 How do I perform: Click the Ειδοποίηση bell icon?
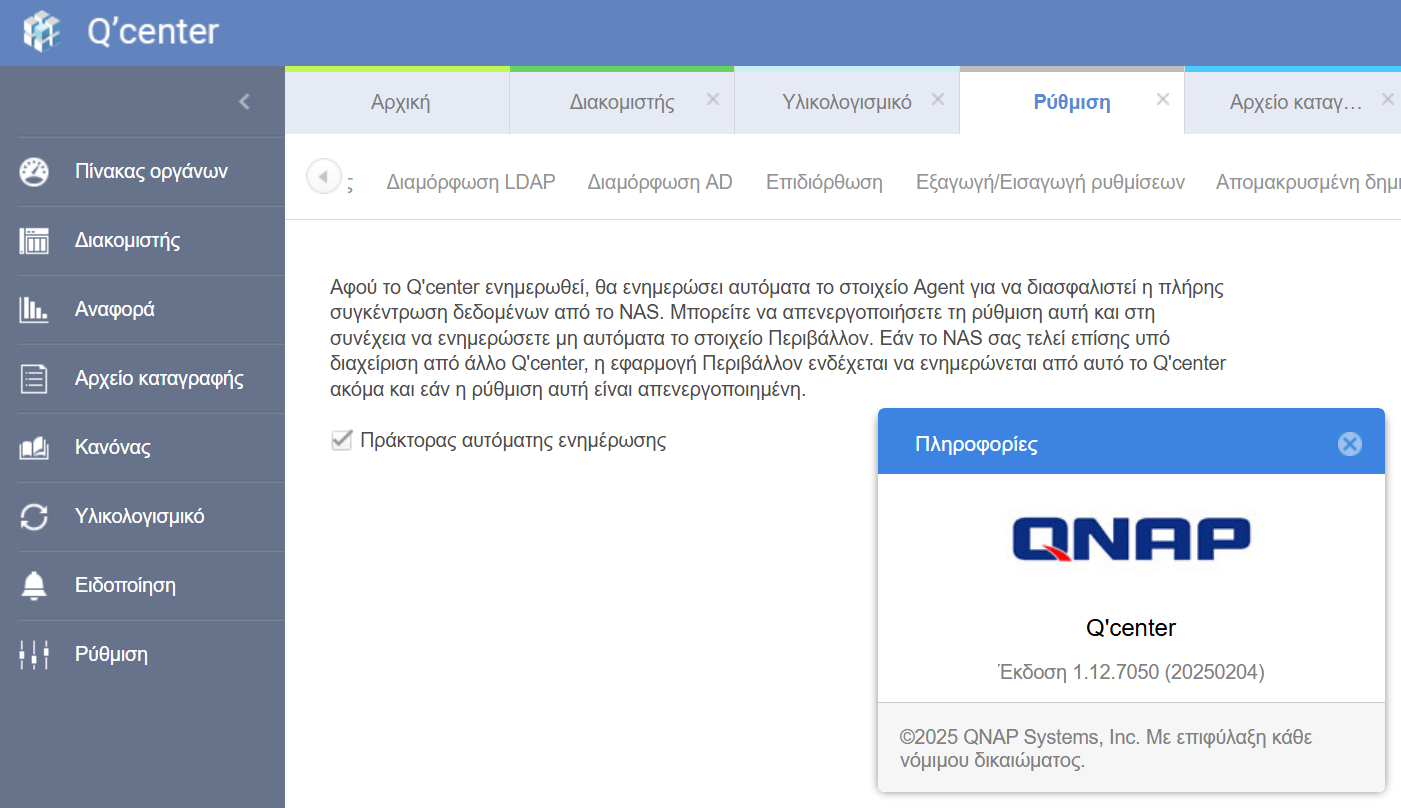pyautogui.click(x=34, y=586)
